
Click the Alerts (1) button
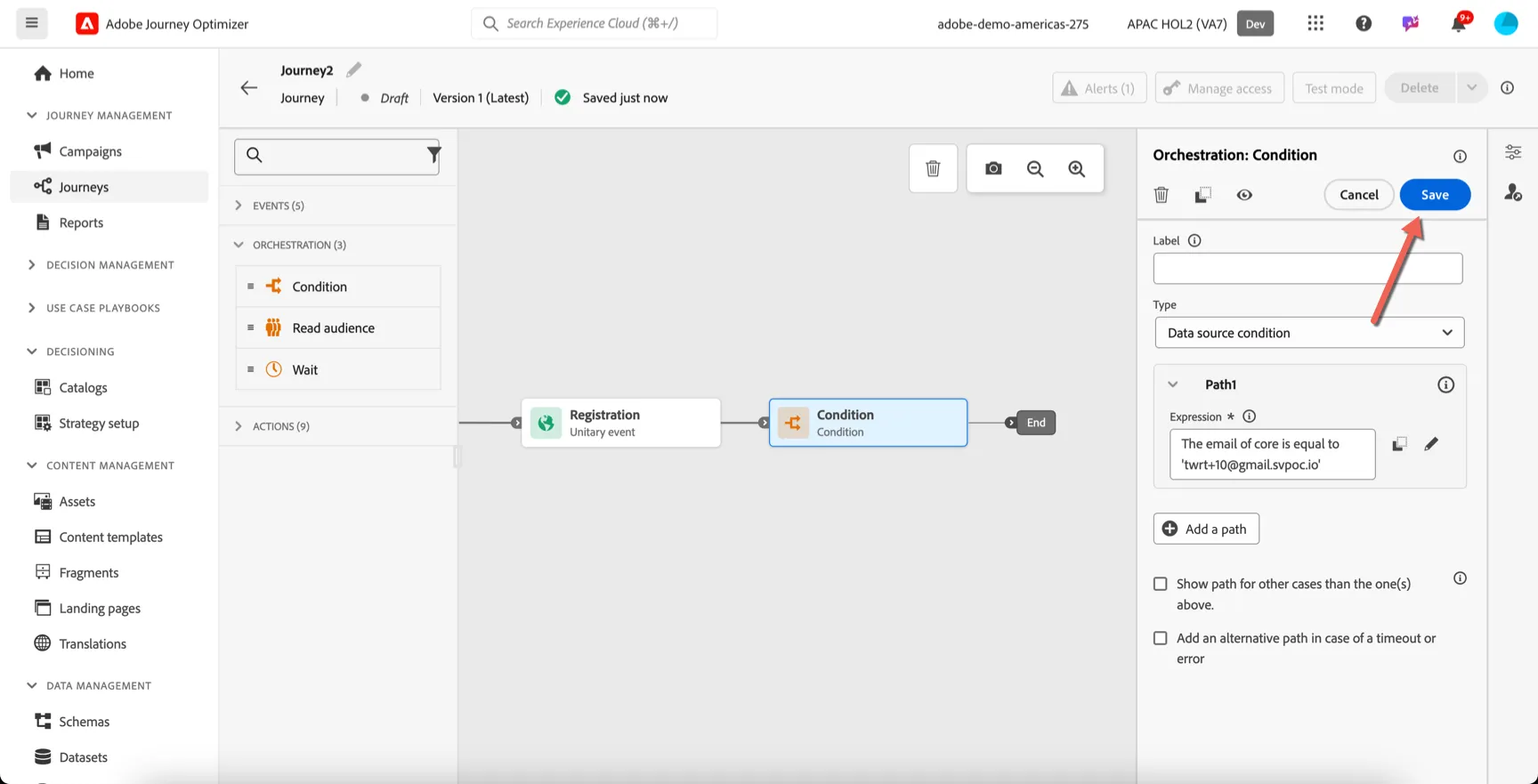tap(1099, 87)
